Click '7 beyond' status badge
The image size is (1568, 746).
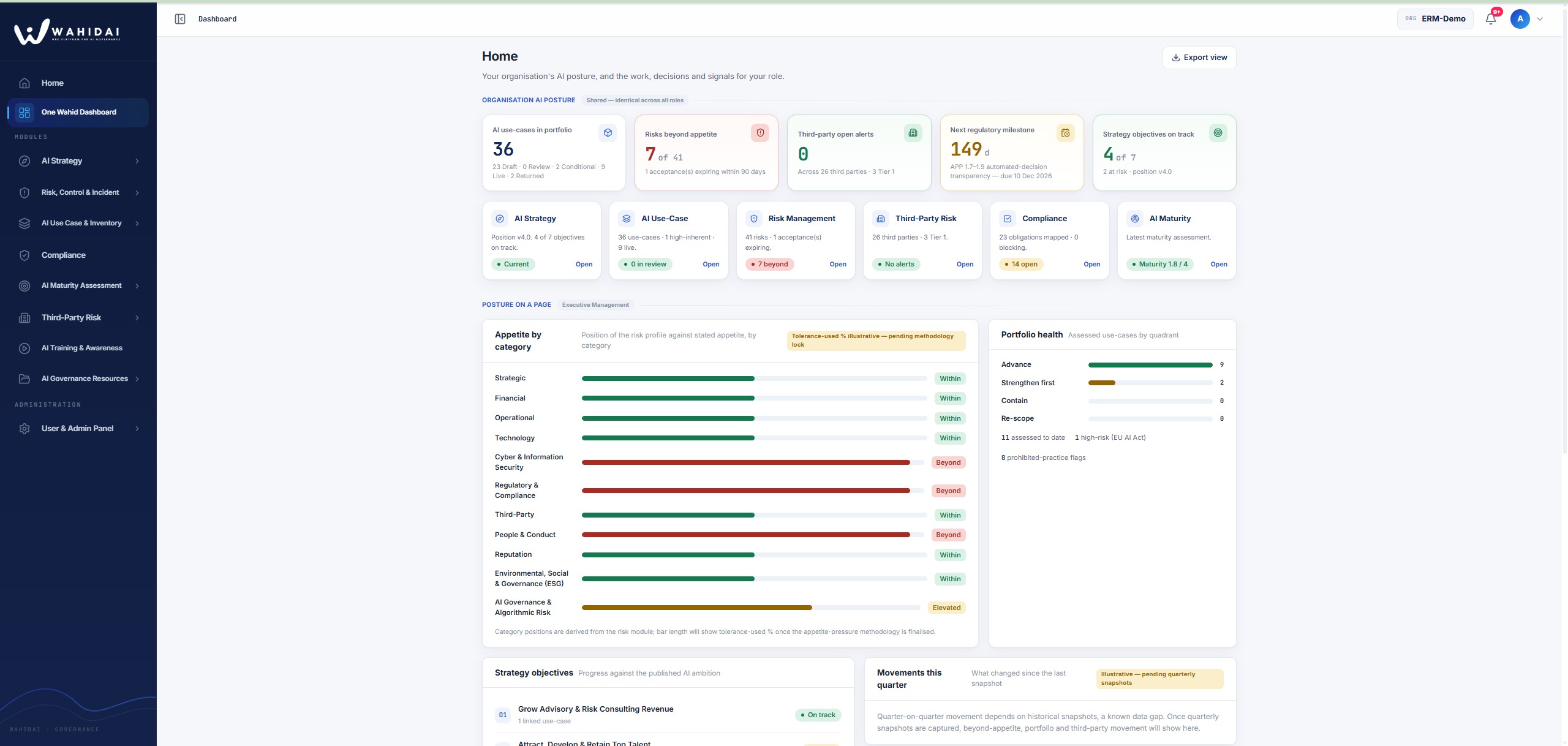tap(769, 265)
